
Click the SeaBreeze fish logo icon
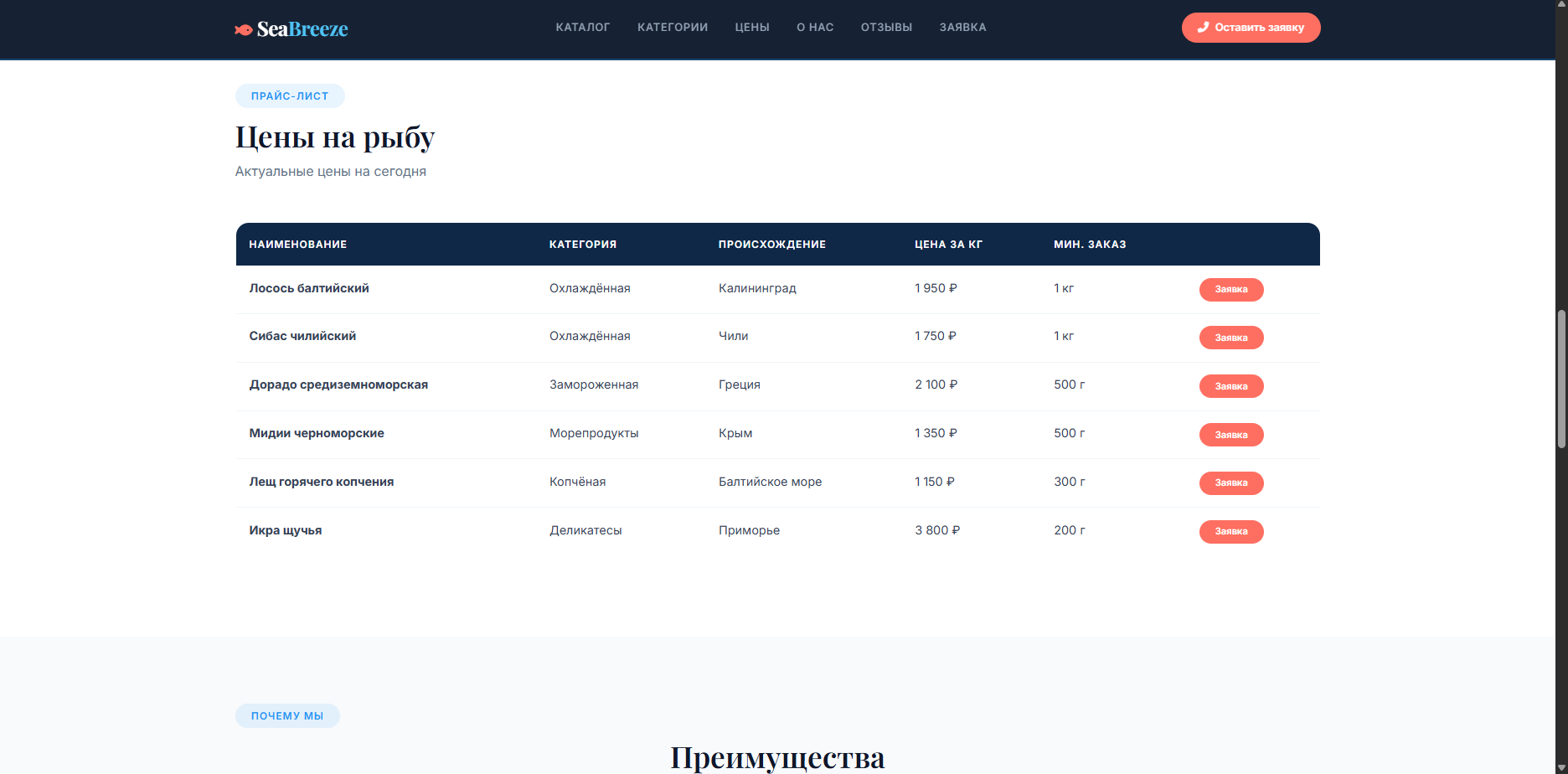click(x=244, y=30)
